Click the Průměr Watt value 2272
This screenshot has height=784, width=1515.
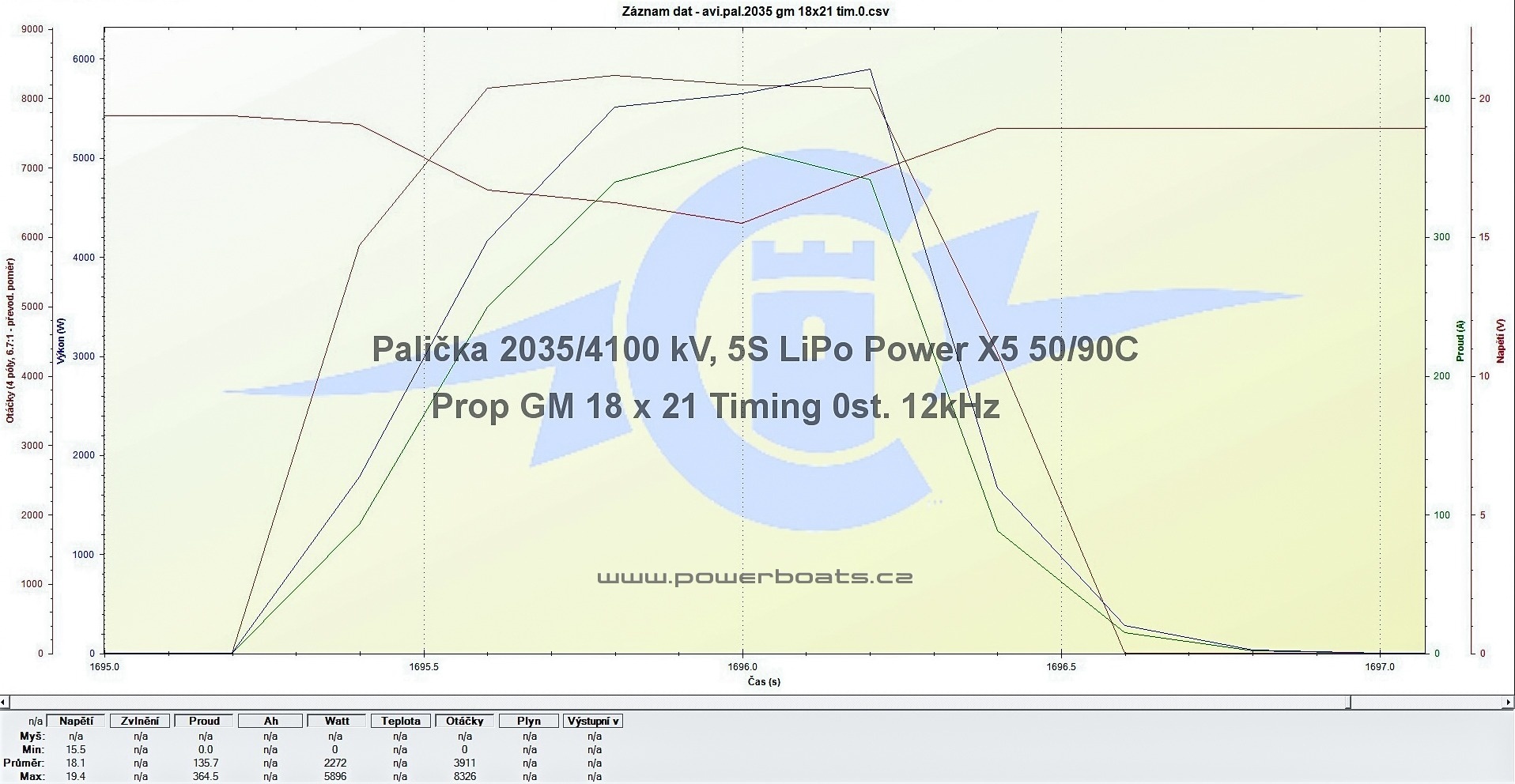click(335, 763)
